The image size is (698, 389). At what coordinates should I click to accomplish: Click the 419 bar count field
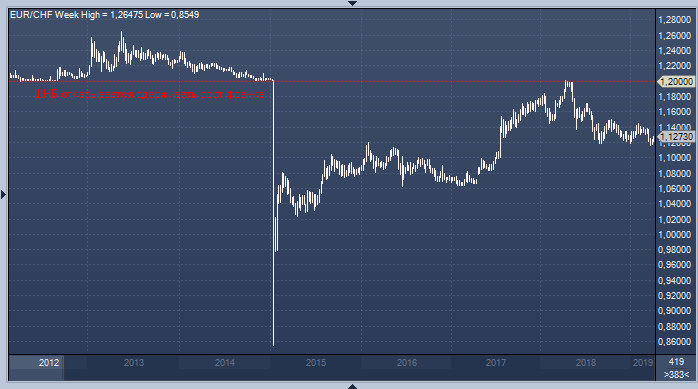(676, 362)
